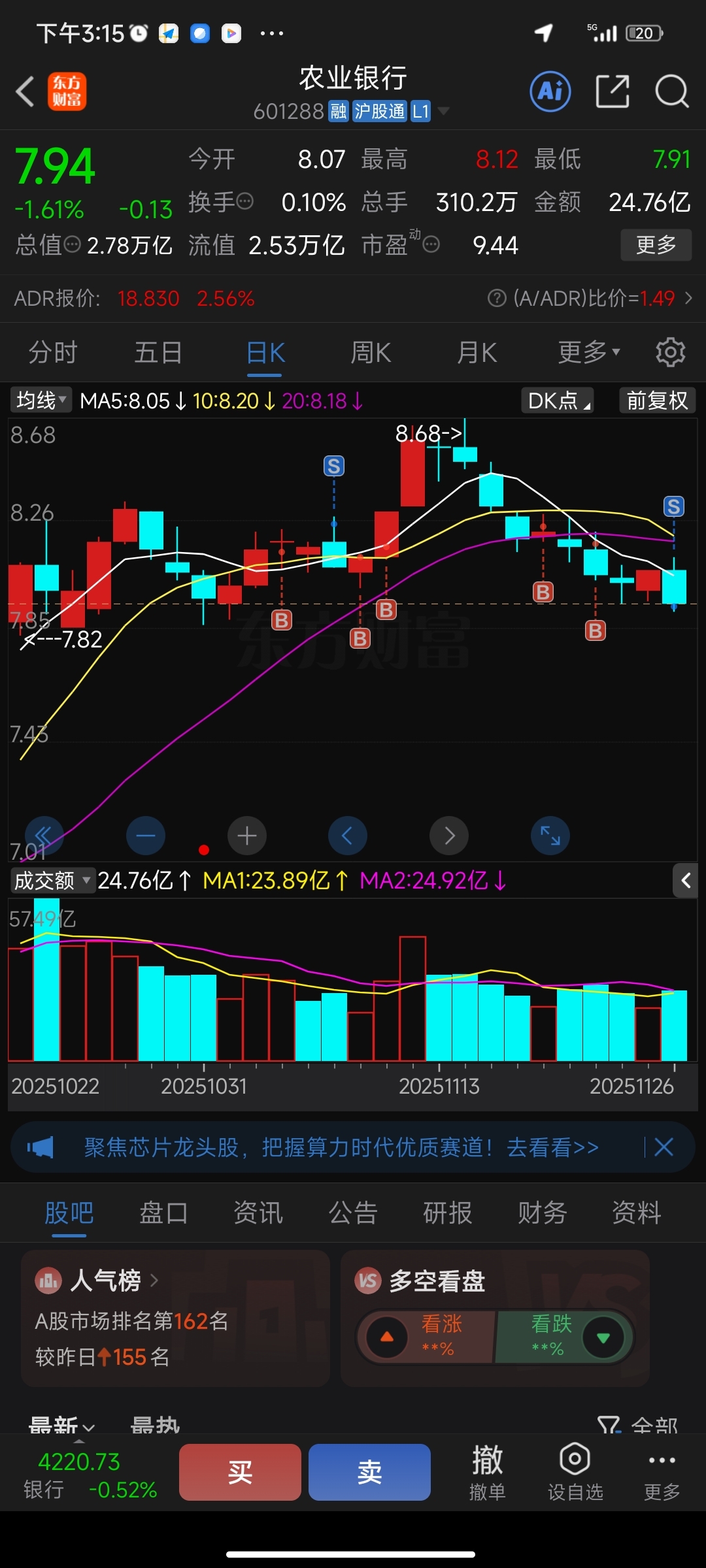Open the 最新 sort dropdown

tap(62, 1425)
